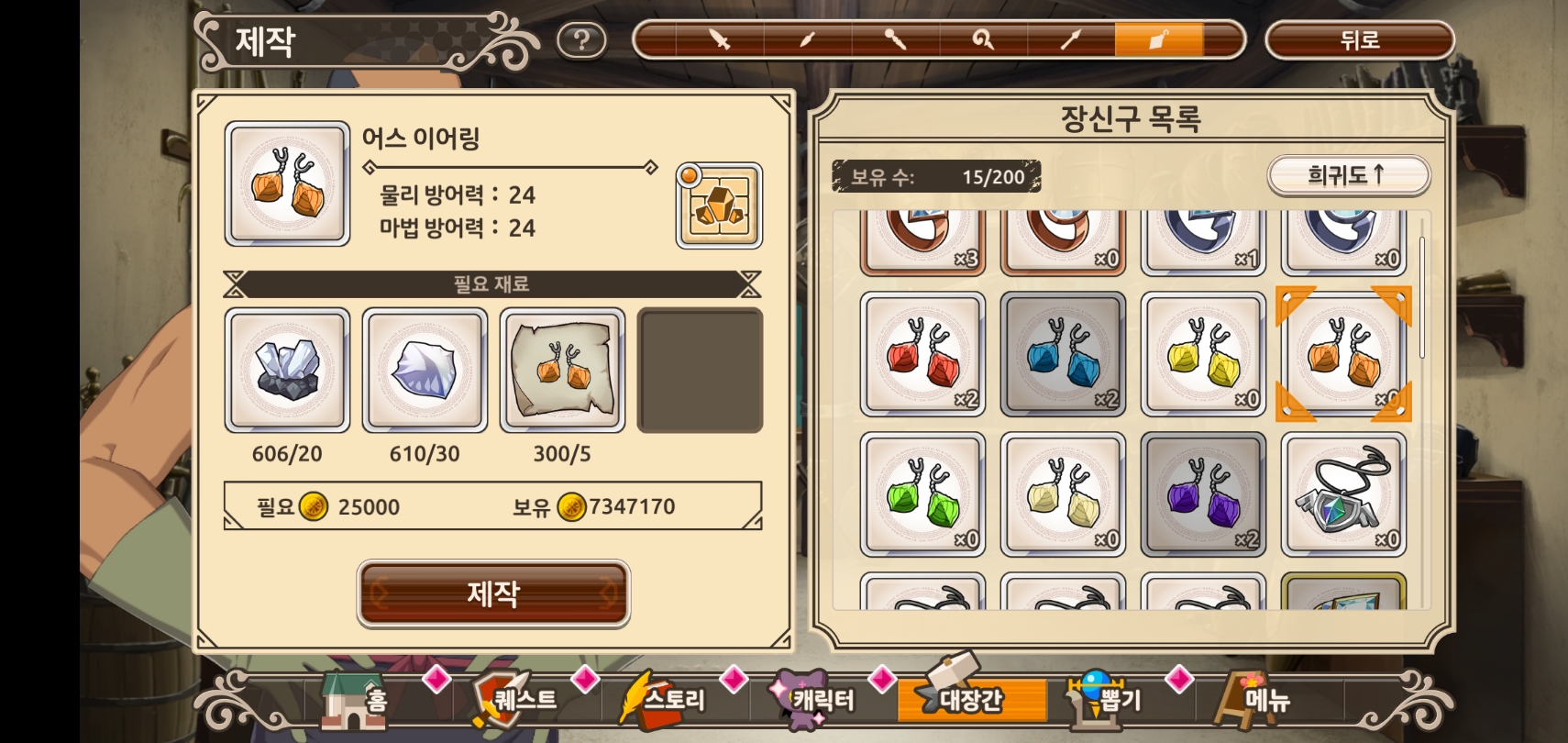Select the silver gem necklace item
Image resolution: width=1568 pixels, height=743 pixels.
coord(1343,494)
